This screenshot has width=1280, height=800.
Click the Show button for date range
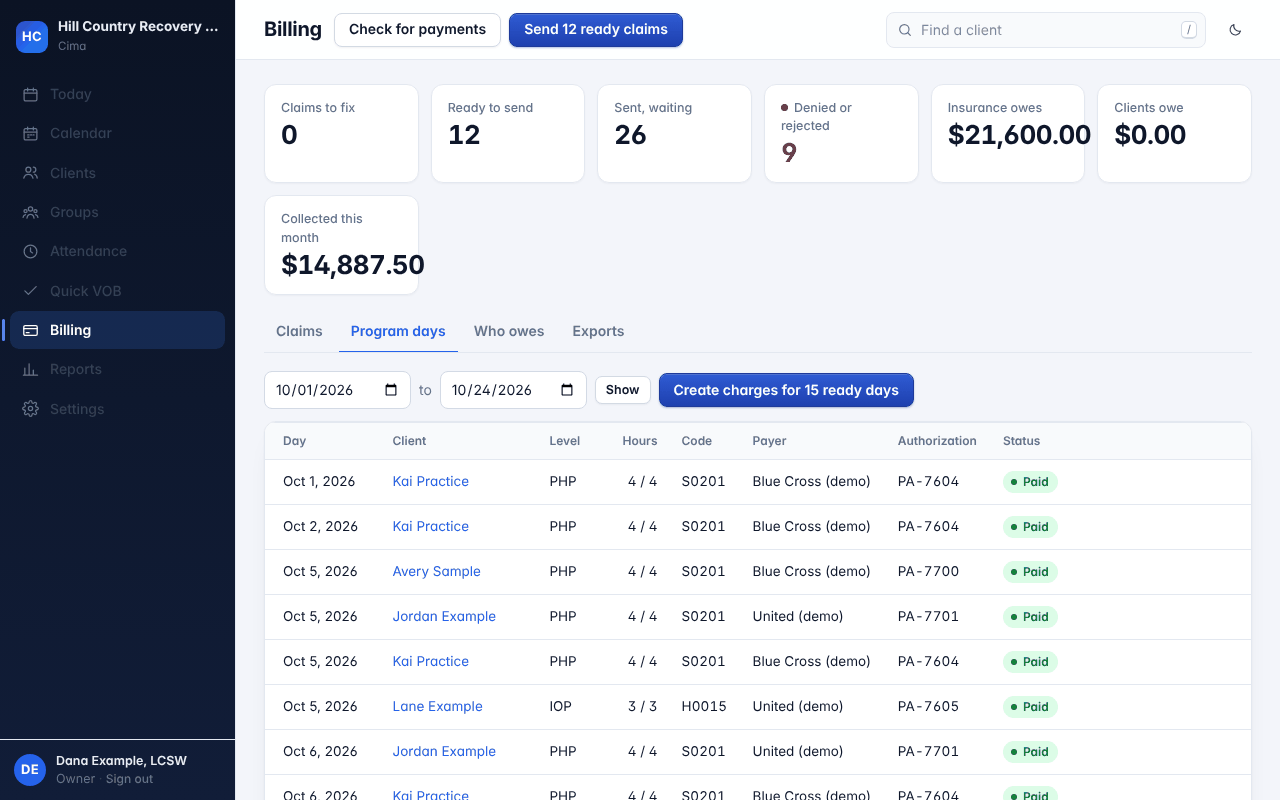tap(622, 390)
